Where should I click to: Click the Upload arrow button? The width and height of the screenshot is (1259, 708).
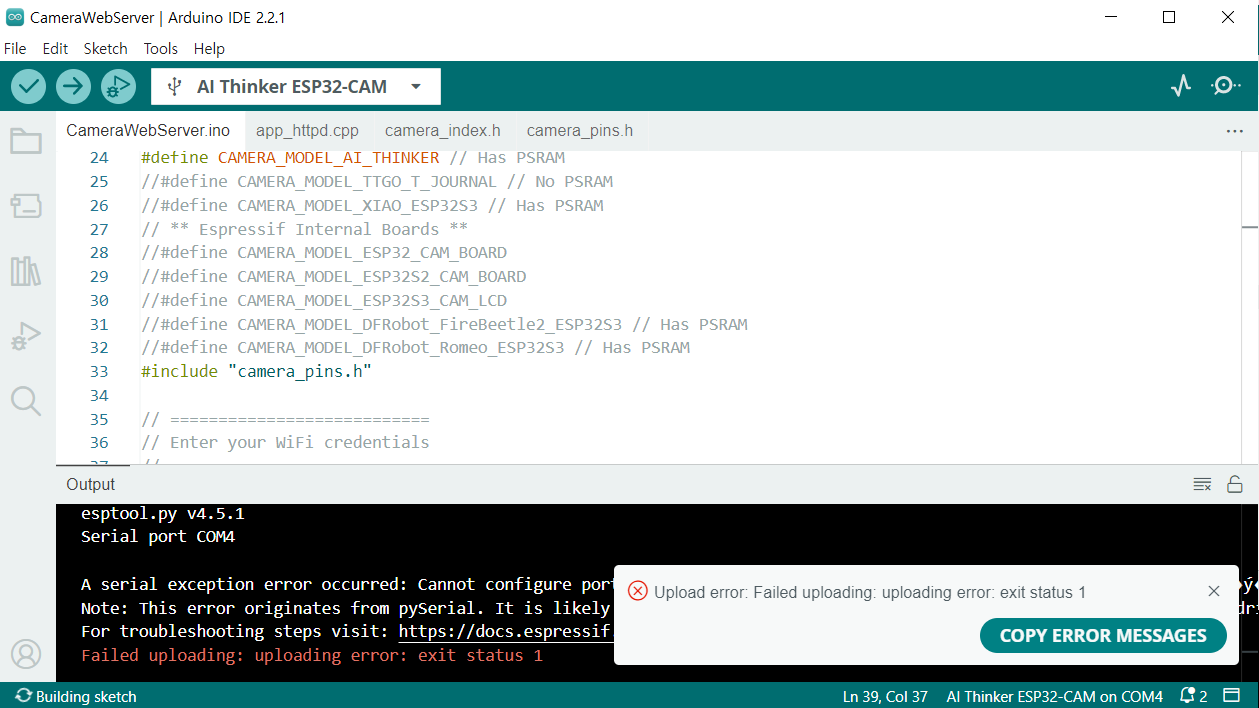[x=73, y=87]
